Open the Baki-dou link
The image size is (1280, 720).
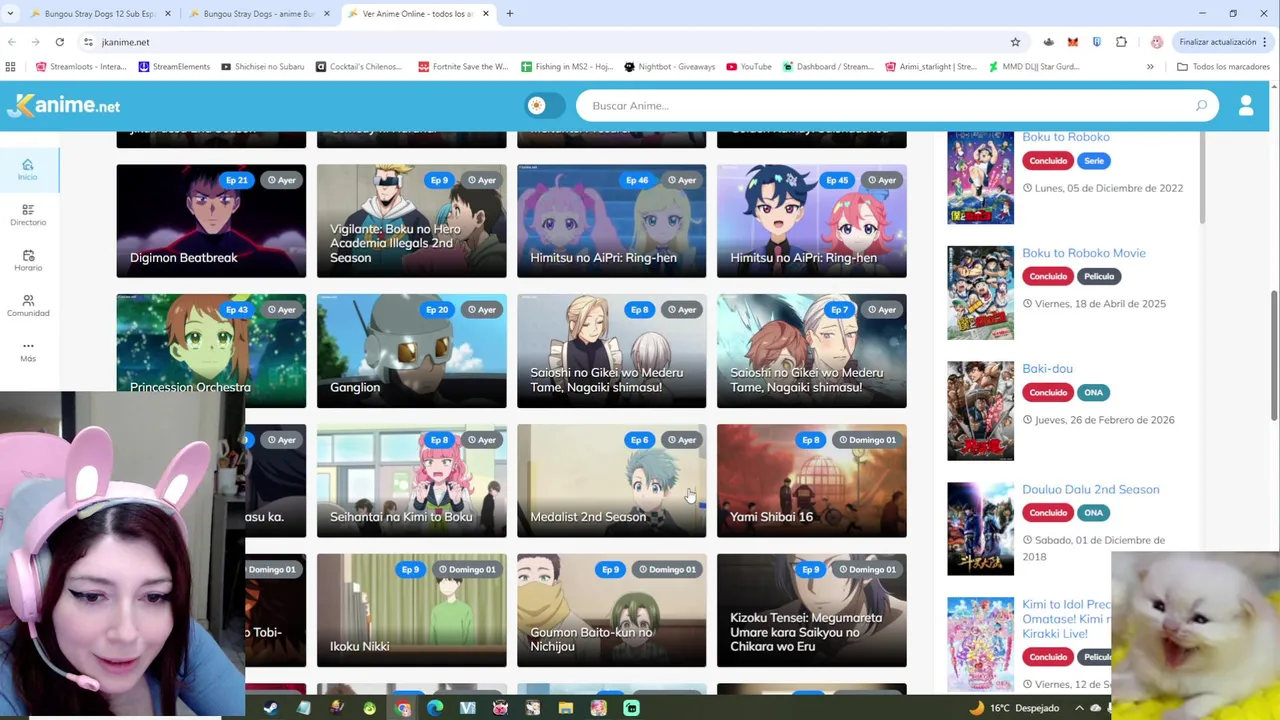1047,369
